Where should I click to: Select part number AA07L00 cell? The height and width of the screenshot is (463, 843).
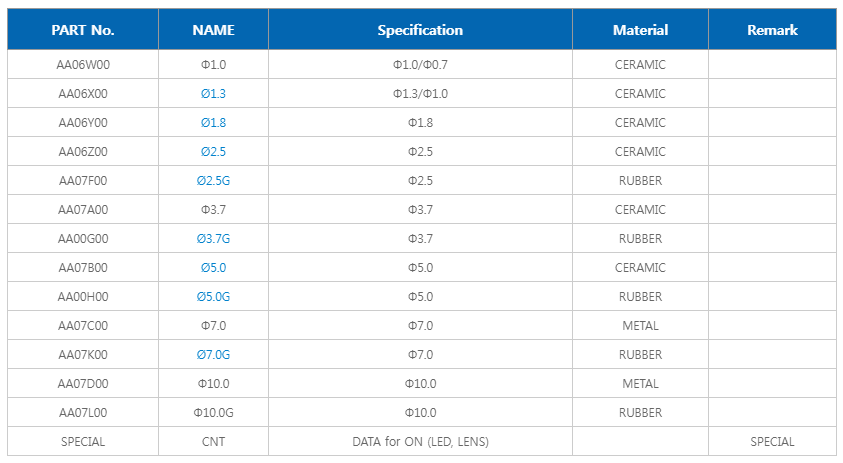pos(83,413)
